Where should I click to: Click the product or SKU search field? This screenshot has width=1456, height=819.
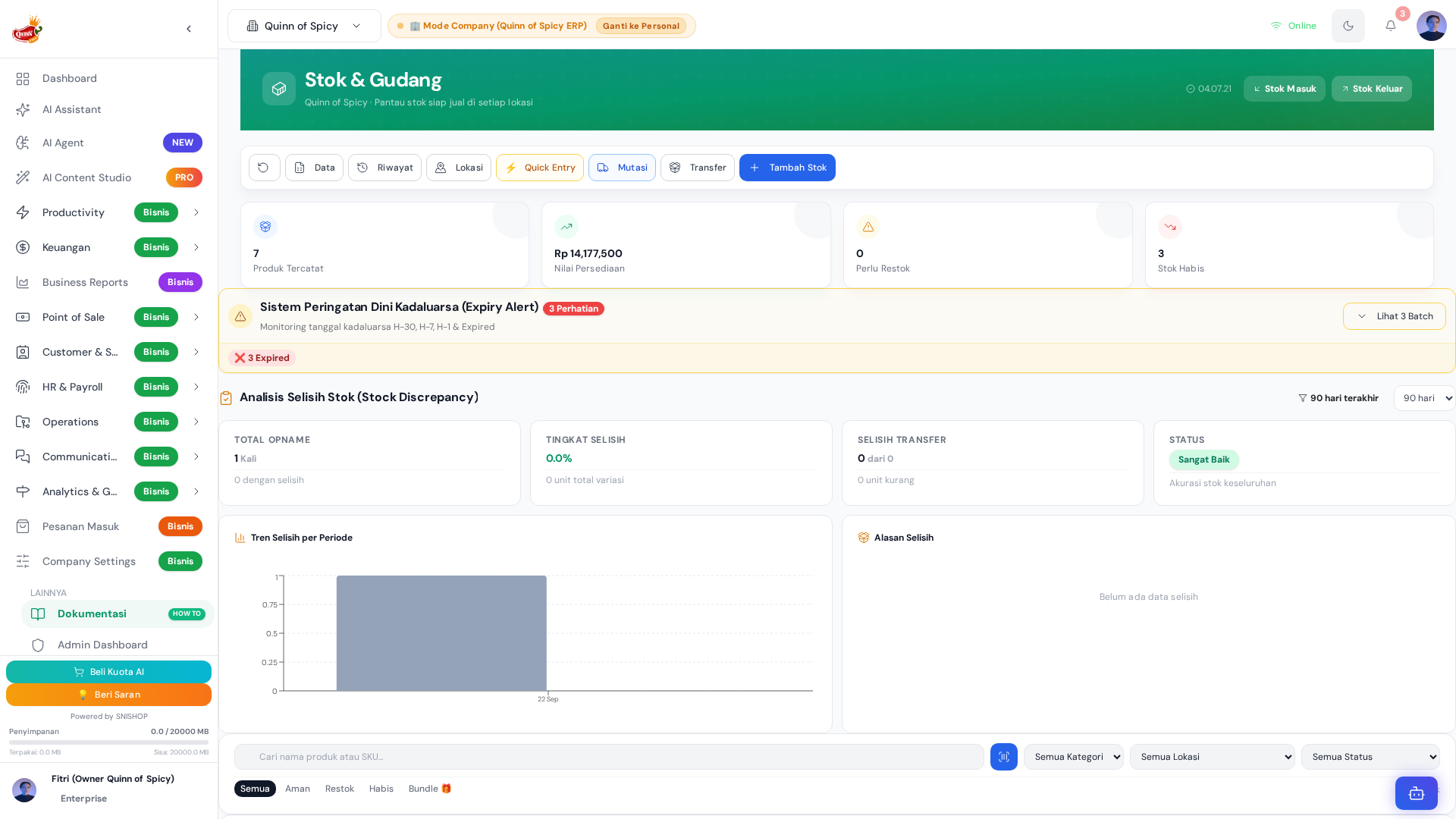[x=609, y=757]
